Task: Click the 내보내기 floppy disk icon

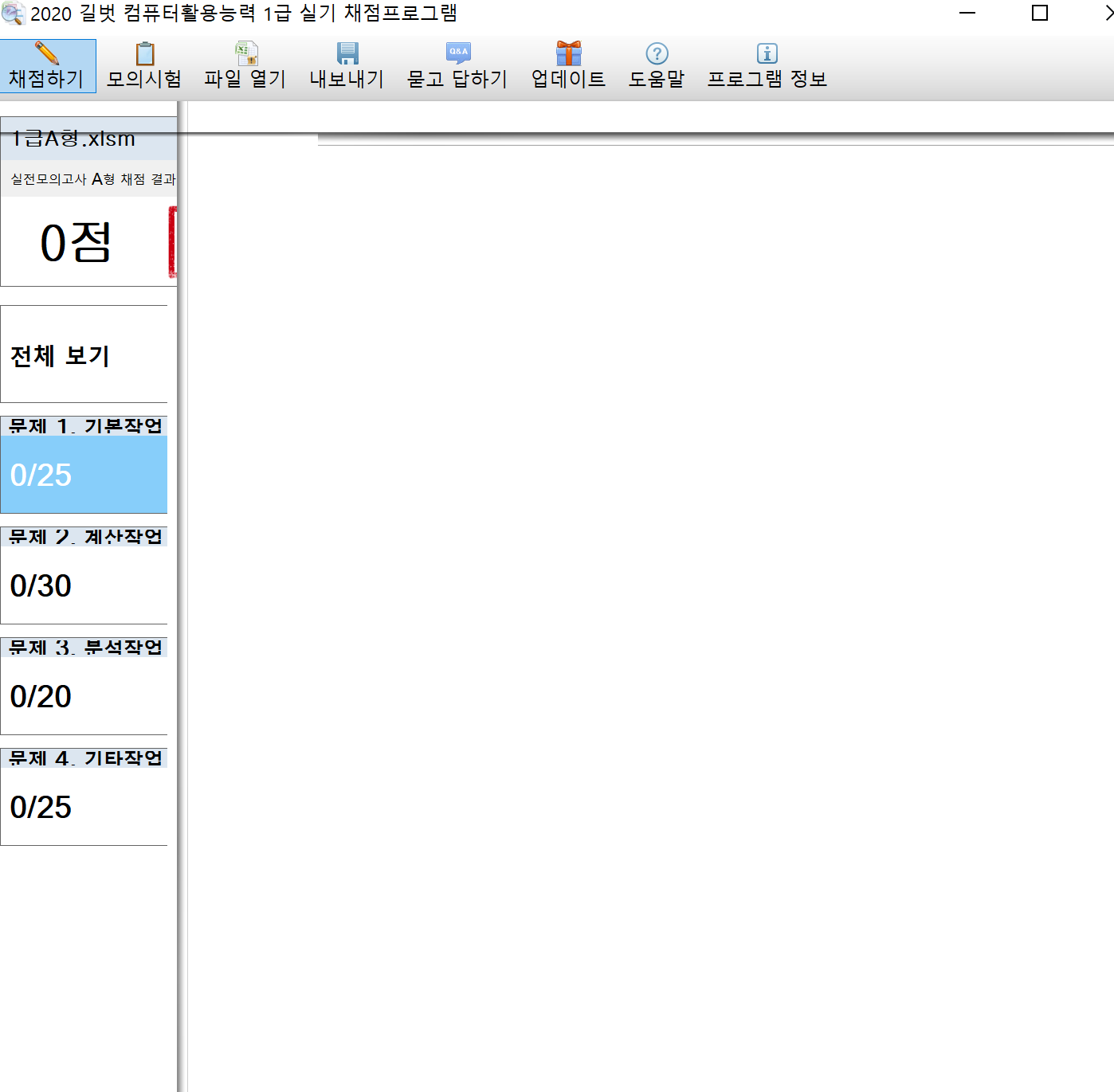Action: point(347,53)
